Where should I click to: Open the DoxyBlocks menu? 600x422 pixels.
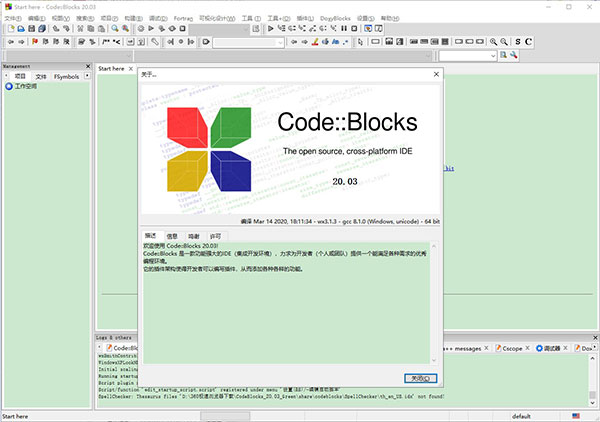tap(335, 18)
